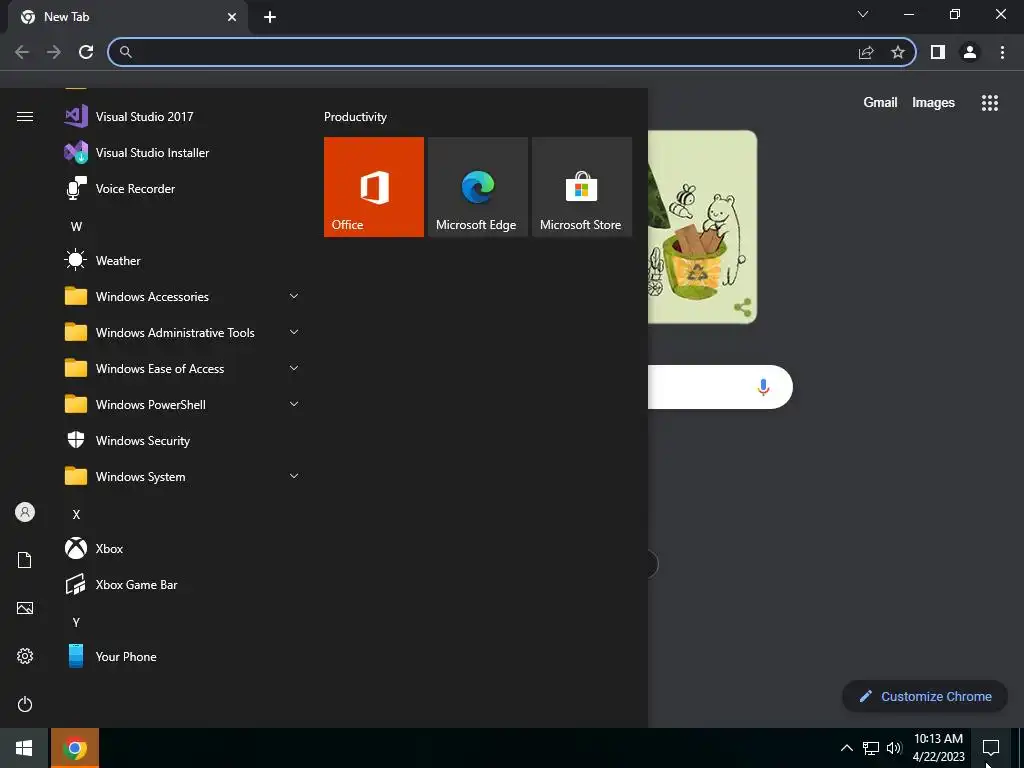Screen dimensions: 1024x768
Task: Click the Power icon in Start menu
Action: [25, 704]
